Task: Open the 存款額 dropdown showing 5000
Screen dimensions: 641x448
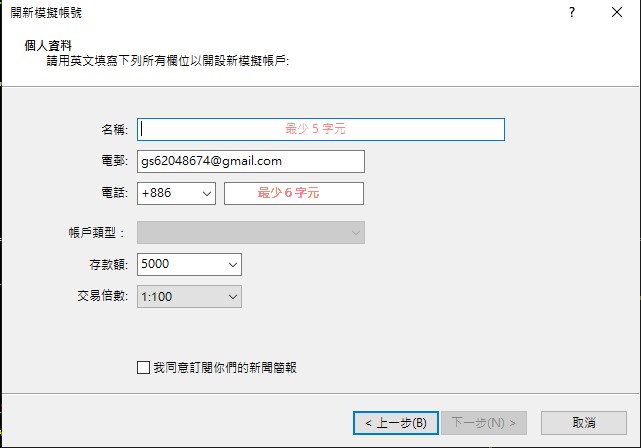Action: tap(189, 265)
